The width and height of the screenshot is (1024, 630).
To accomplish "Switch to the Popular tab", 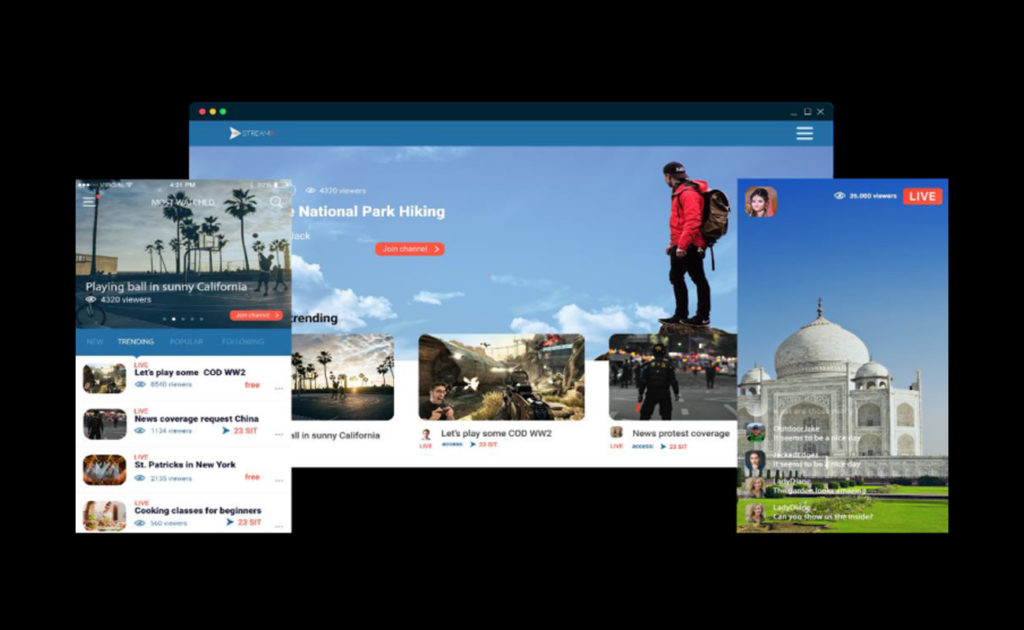I will coord(186,342).
